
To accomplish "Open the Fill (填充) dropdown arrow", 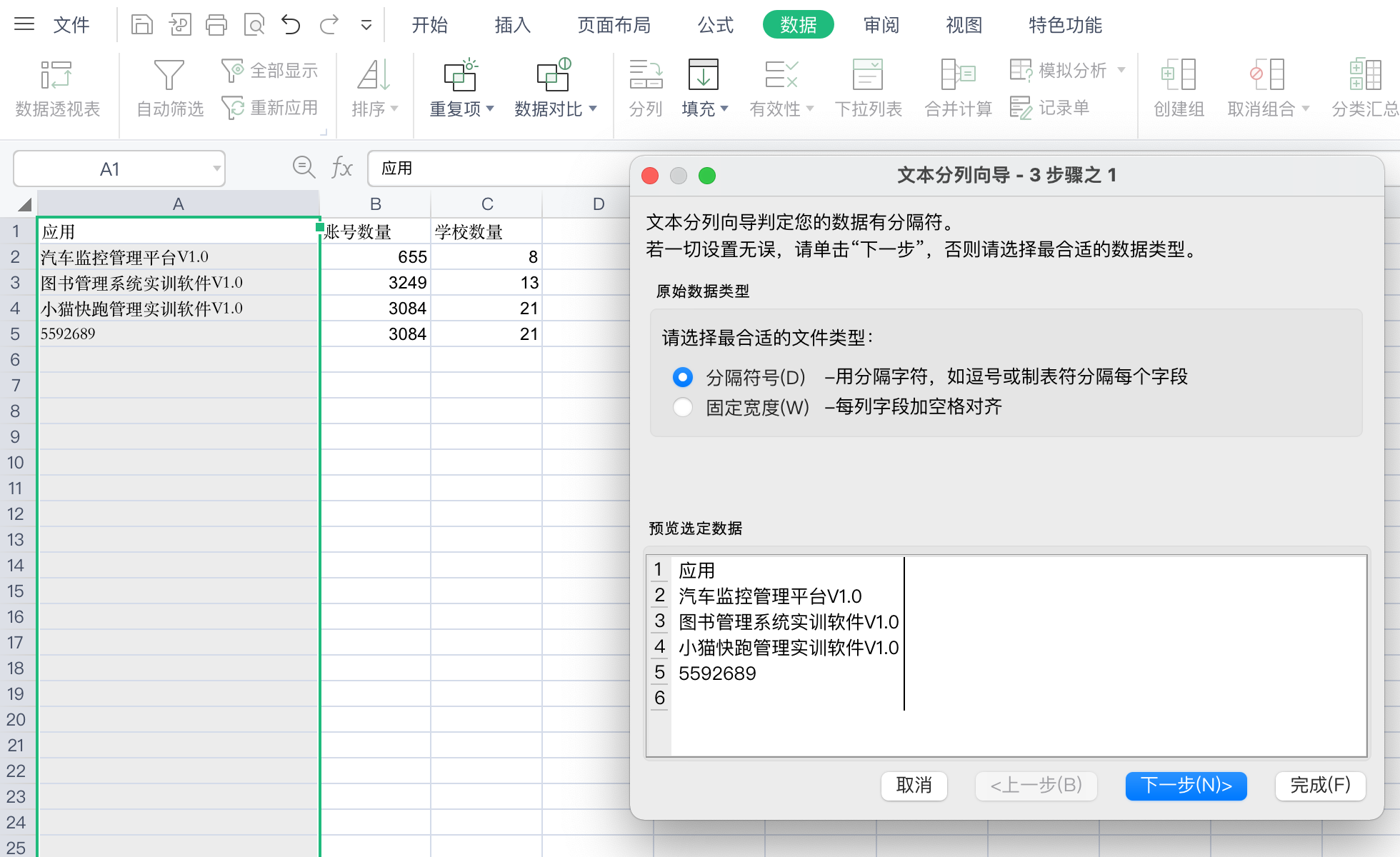I will pos(724,109).
